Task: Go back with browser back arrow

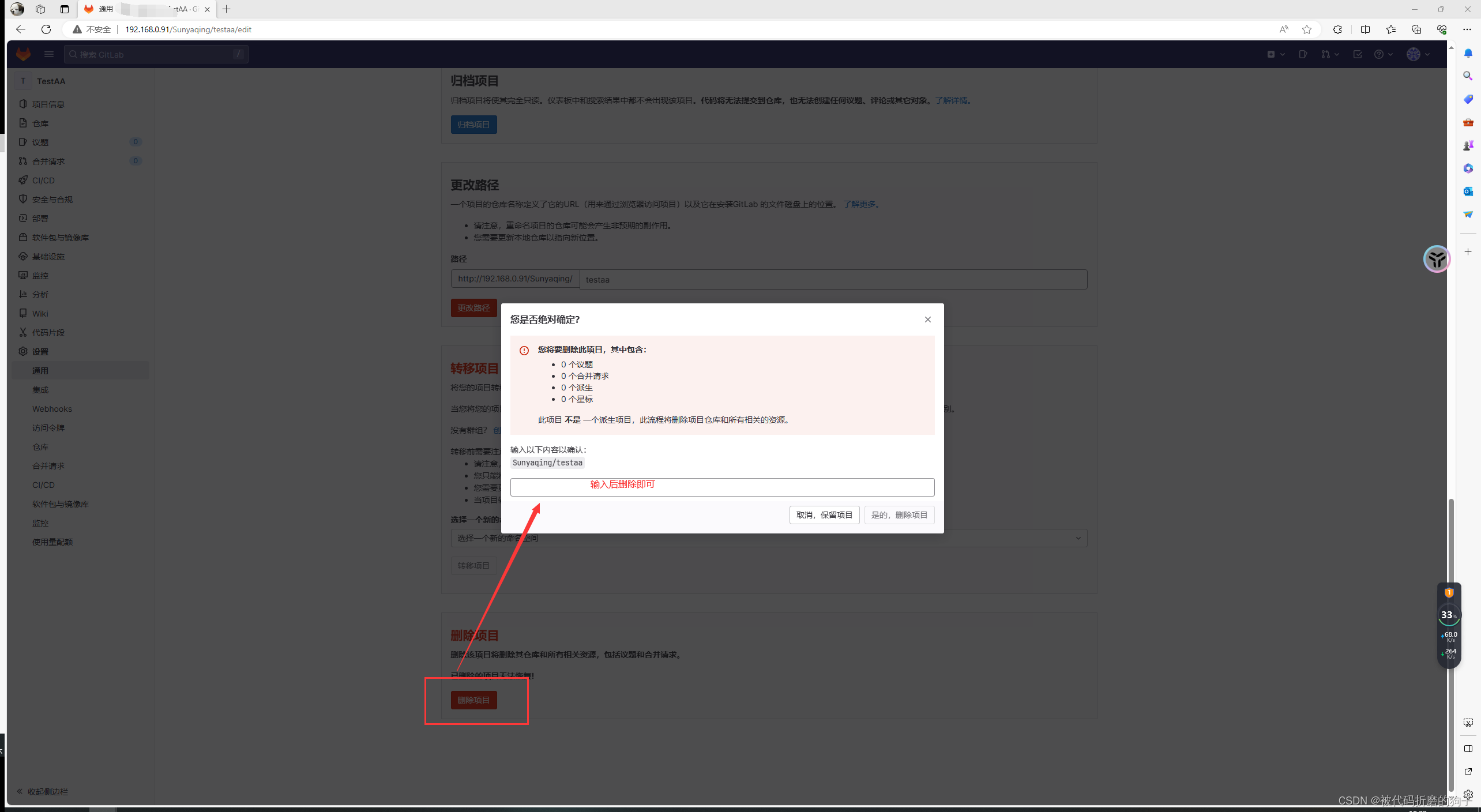Action: (x=21, y=29)
